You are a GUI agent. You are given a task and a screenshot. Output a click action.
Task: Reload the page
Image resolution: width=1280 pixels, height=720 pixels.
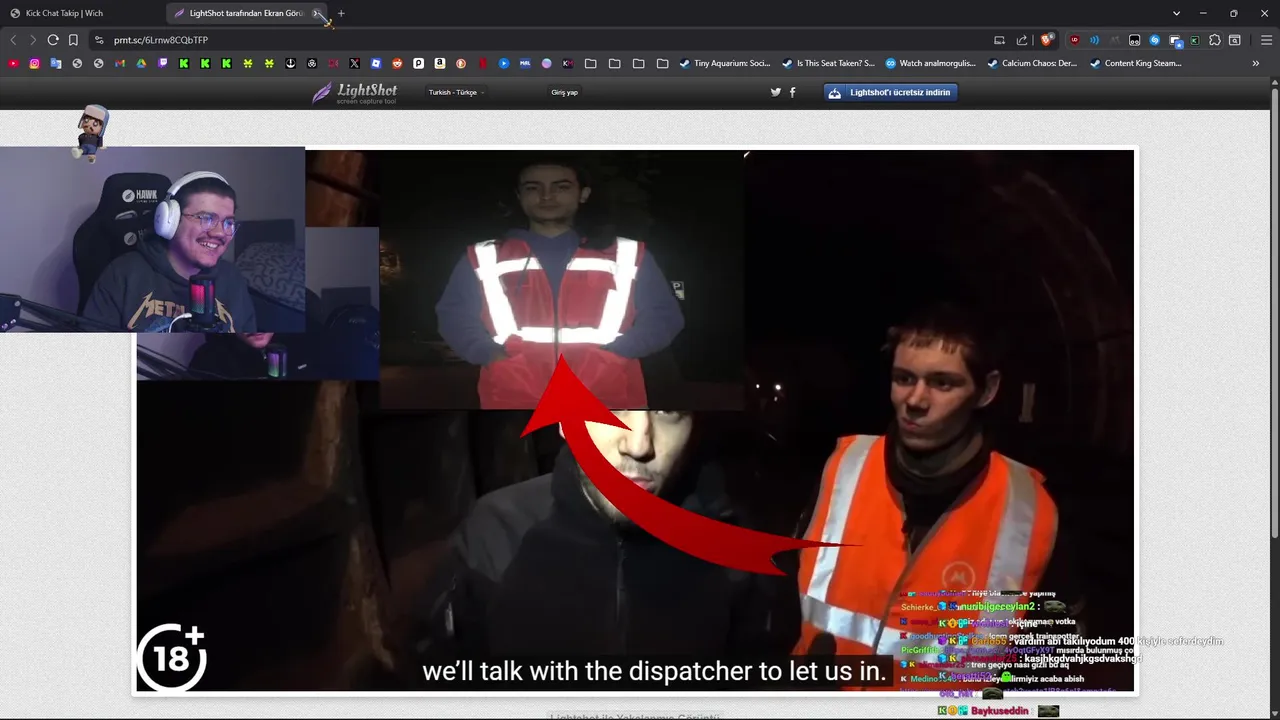coord(53,40)
